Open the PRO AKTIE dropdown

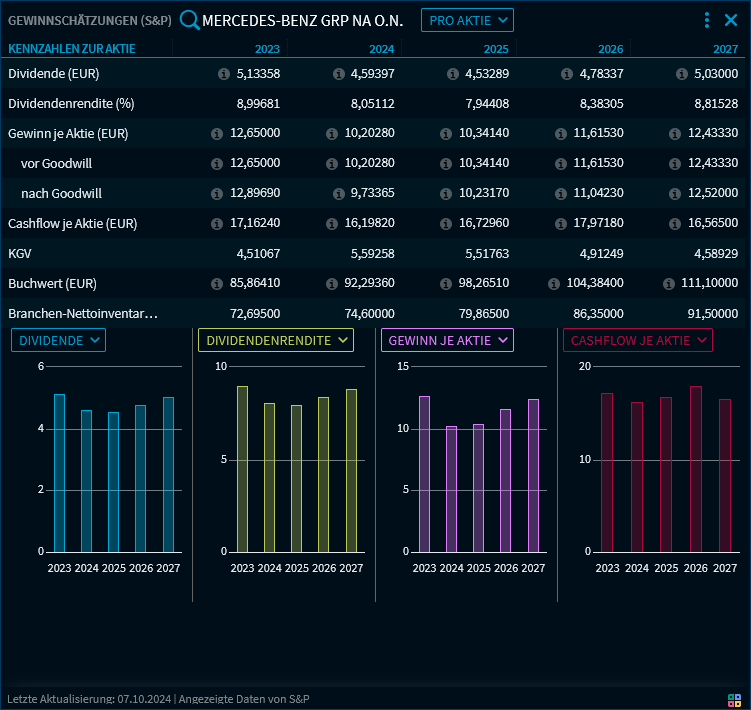click(x=467, y=20)
